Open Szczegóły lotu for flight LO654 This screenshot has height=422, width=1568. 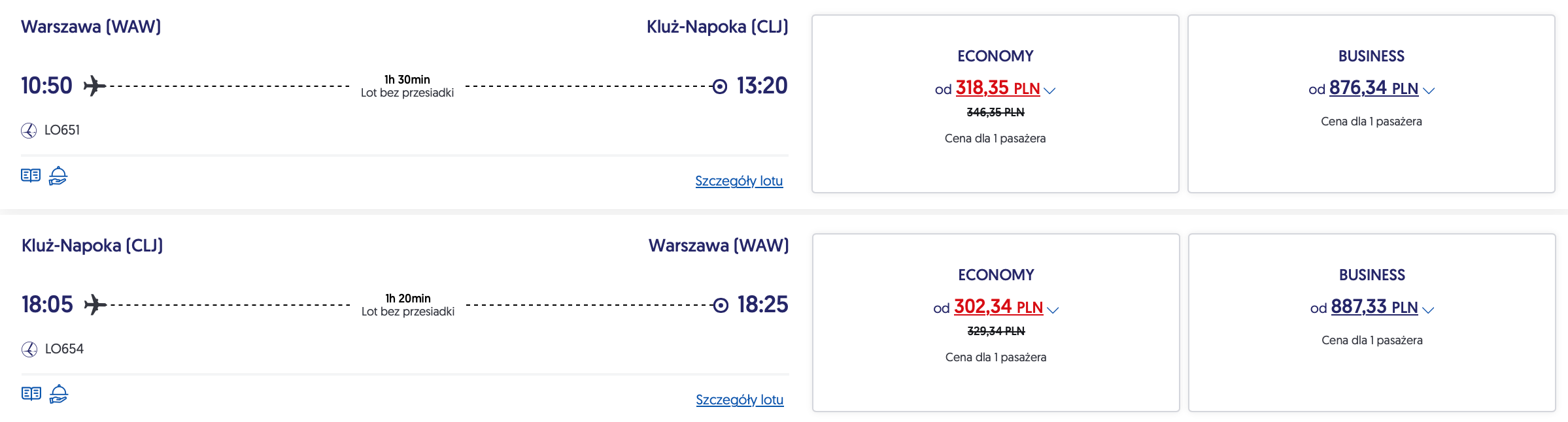[x=740, y=400]
